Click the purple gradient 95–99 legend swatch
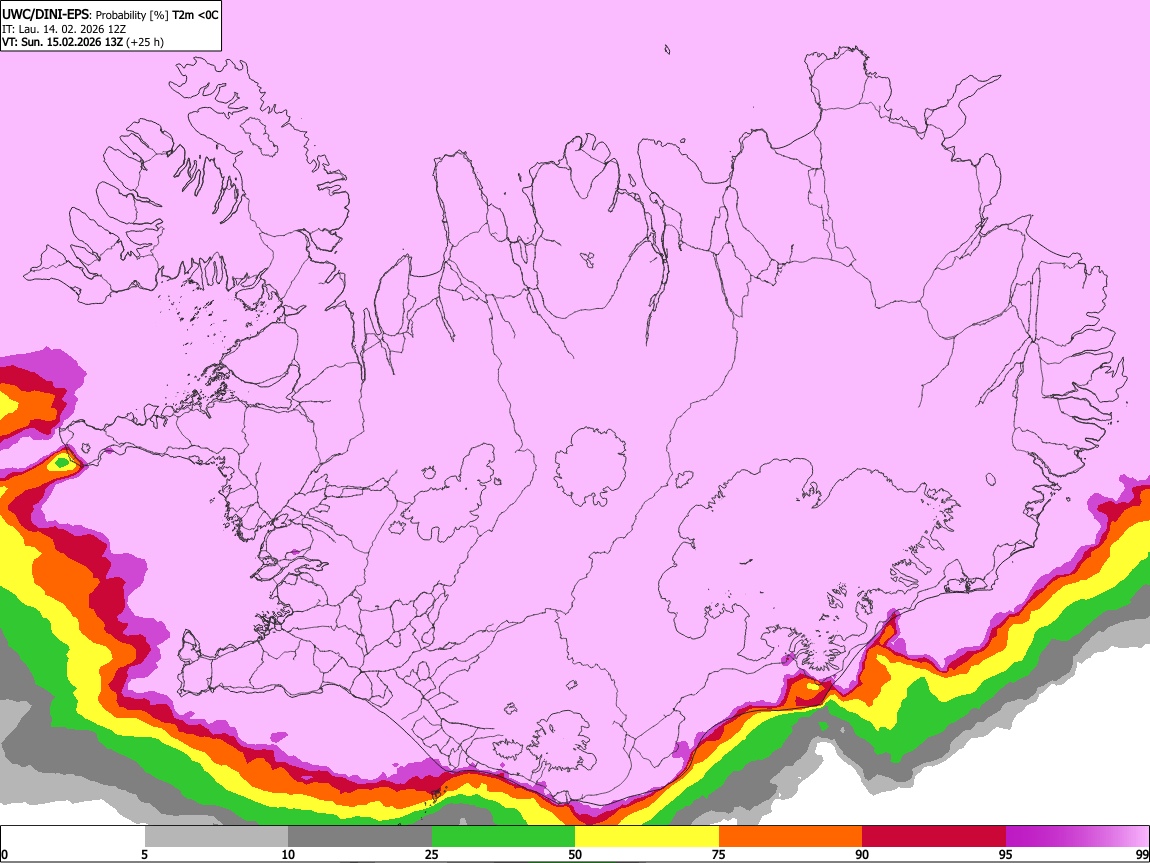Screen dimensions: 1150x863 (x=1077, y=836)
